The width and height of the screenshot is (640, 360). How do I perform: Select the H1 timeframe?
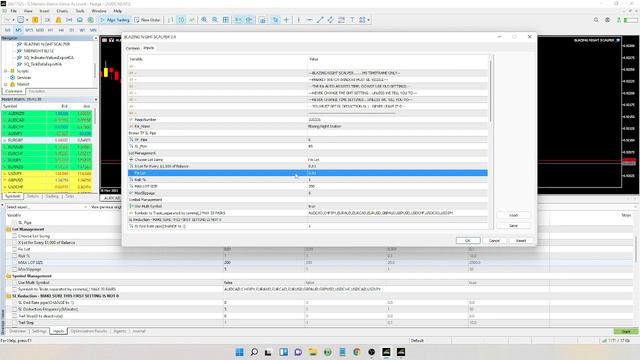click(x=51, y=30)
